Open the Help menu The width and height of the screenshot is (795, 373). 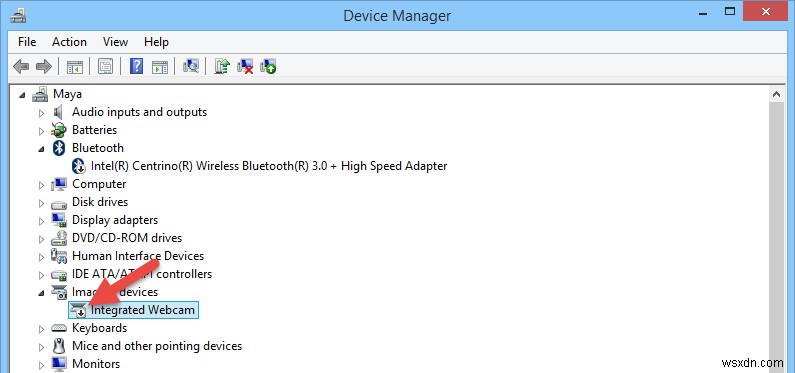coord(156,42)
